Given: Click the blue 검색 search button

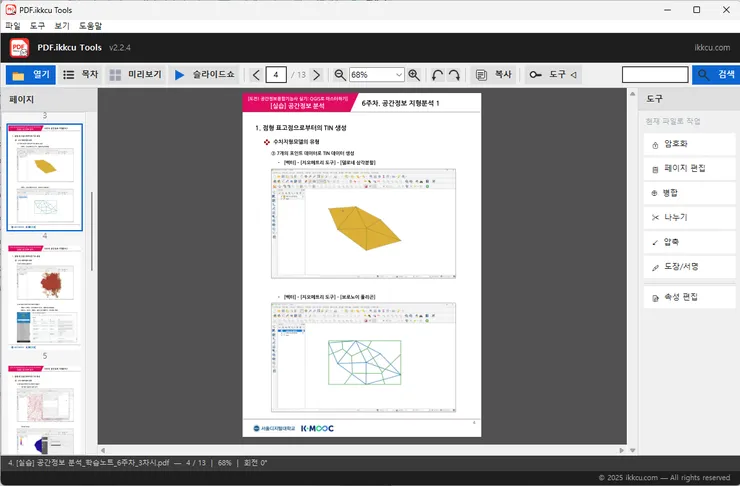Looking at the screenshot, I should (x=715, y=75).
